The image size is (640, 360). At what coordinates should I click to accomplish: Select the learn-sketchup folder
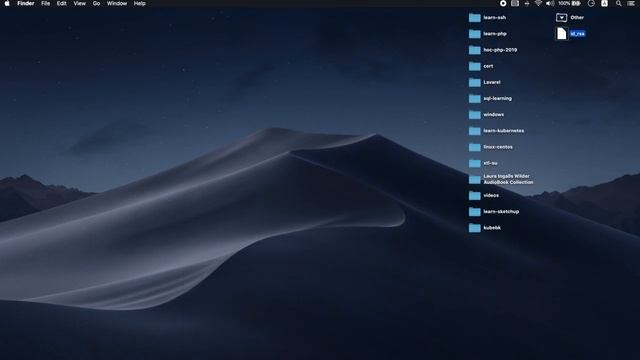[x=475, y=212]
